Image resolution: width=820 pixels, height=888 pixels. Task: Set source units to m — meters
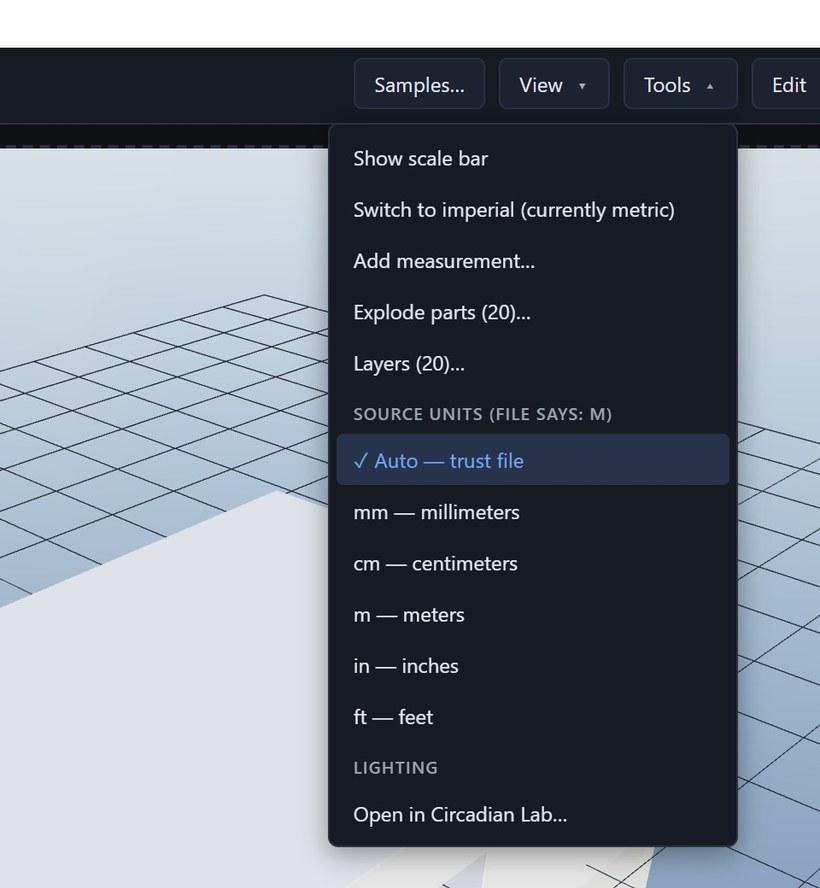pyautogui.click(x=533, y=615)
